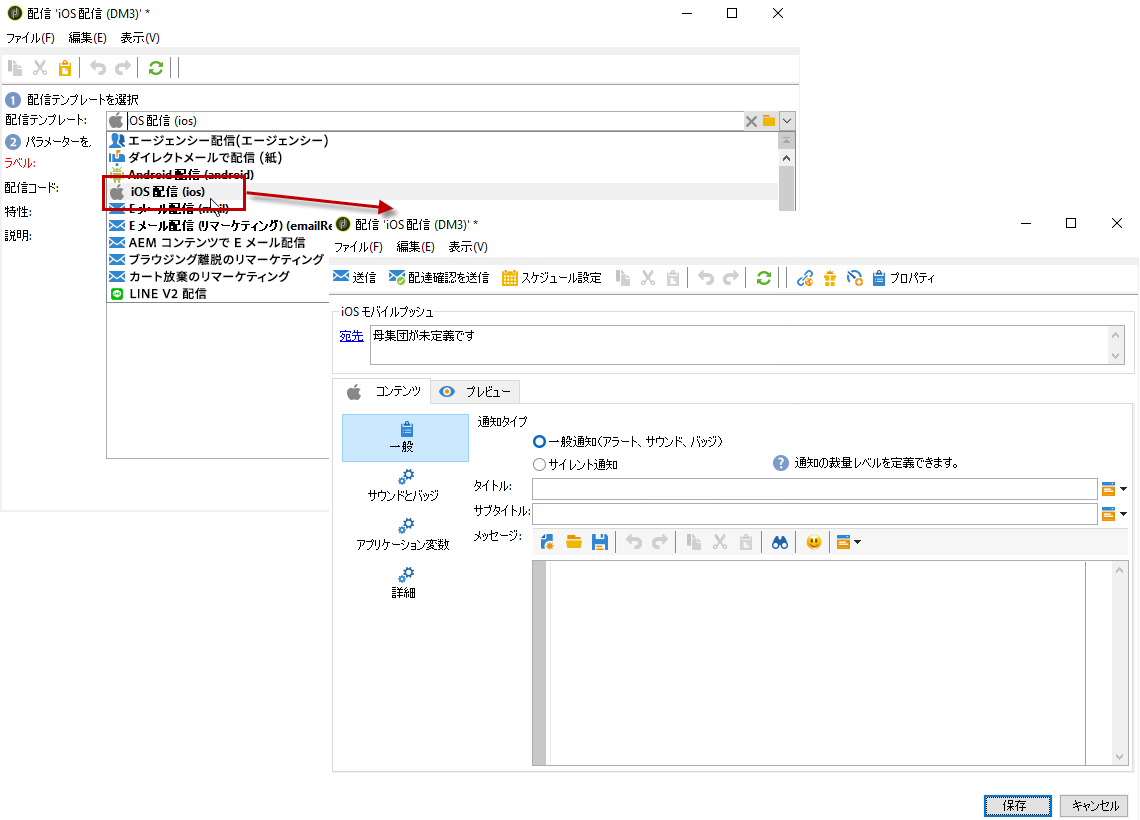Image resolution: width=1140 pixels, height=820 pixels.
Task: Open Edit (編集) menu in front window
Action: pyautogui.click(x=415, y=247)
